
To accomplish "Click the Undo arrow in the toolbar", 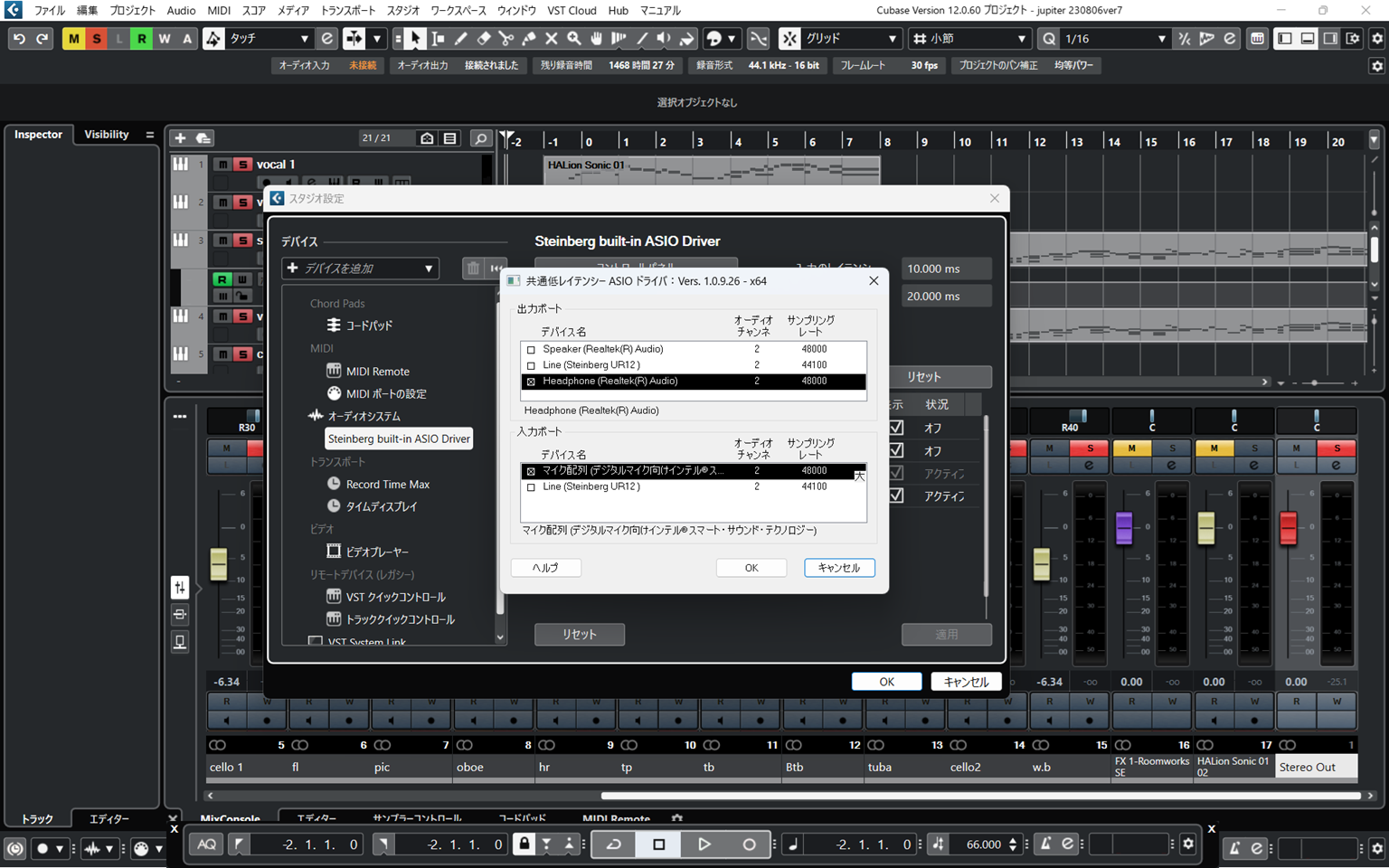I will coord(19,39).
